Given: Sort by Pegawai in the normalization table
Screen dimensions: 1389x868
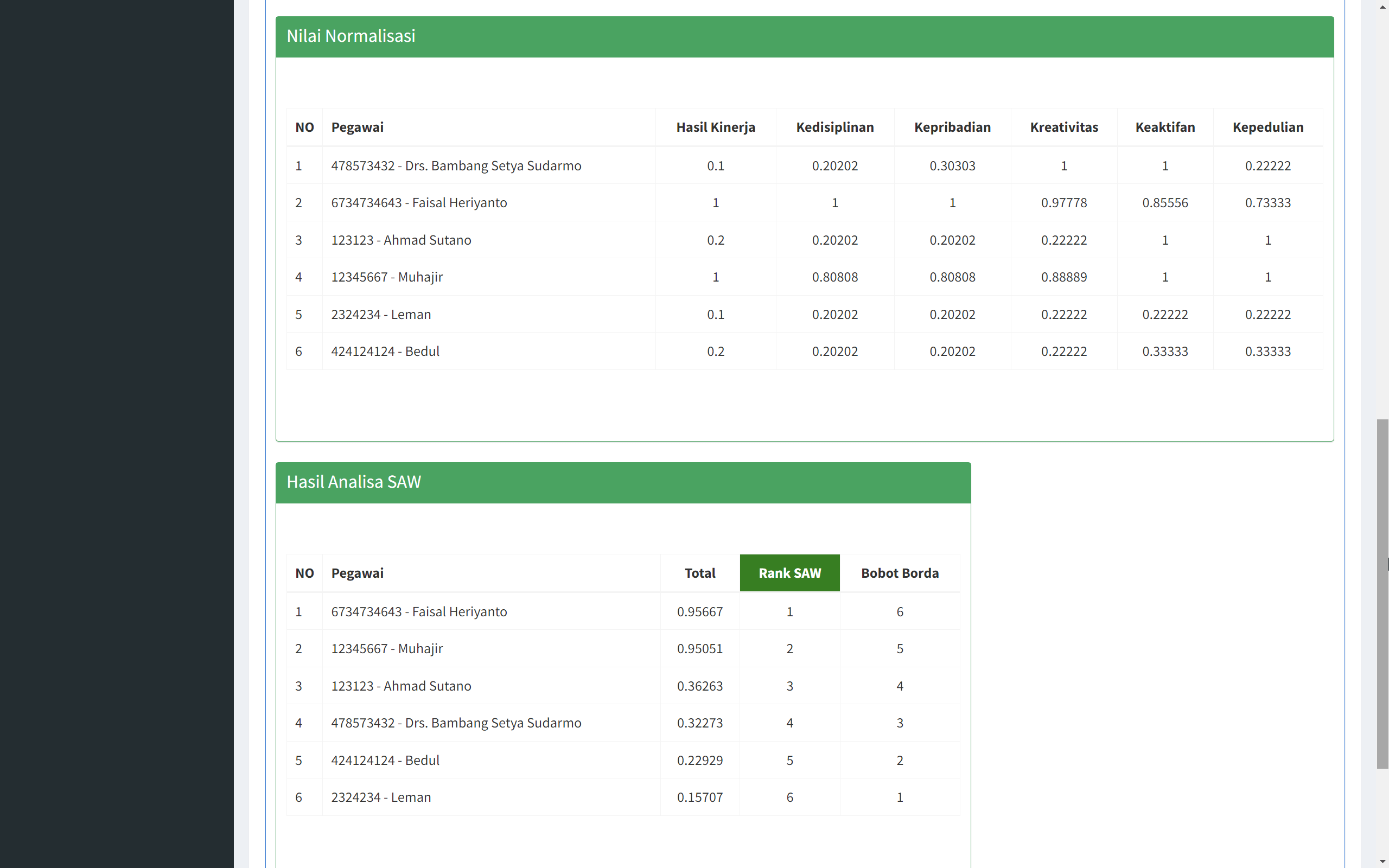Looking at the screenshot, I should click(x=357, y=127).
